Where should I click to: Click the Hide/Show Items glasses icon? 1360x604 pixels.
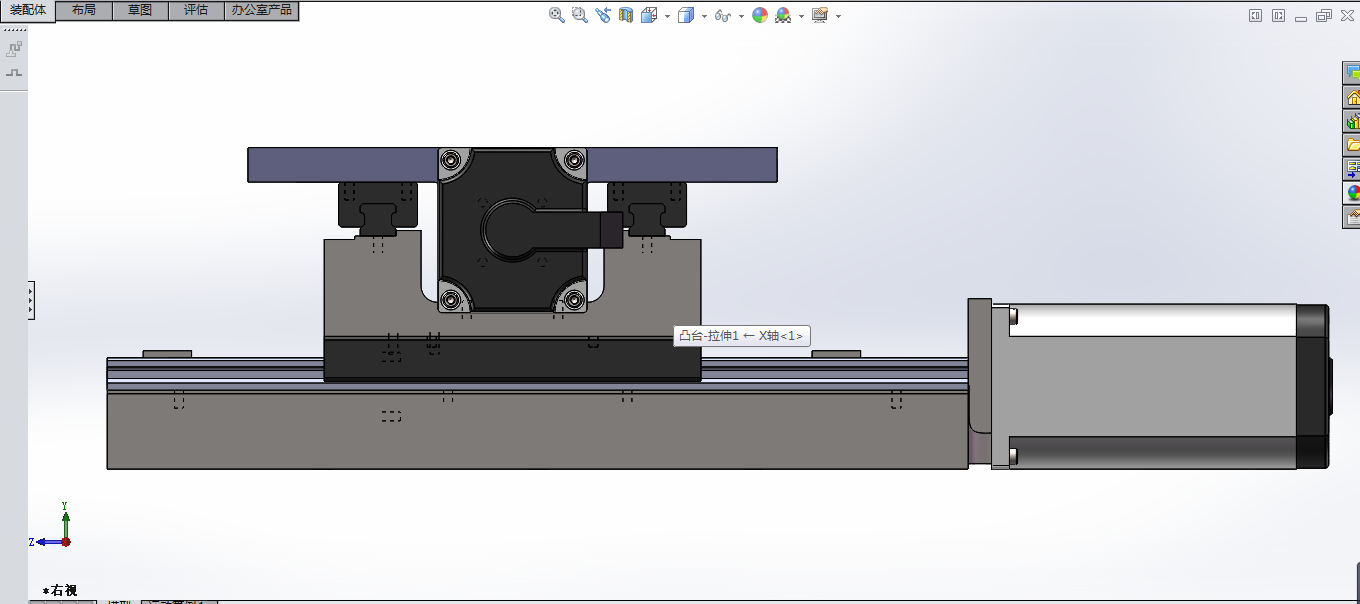722,15
